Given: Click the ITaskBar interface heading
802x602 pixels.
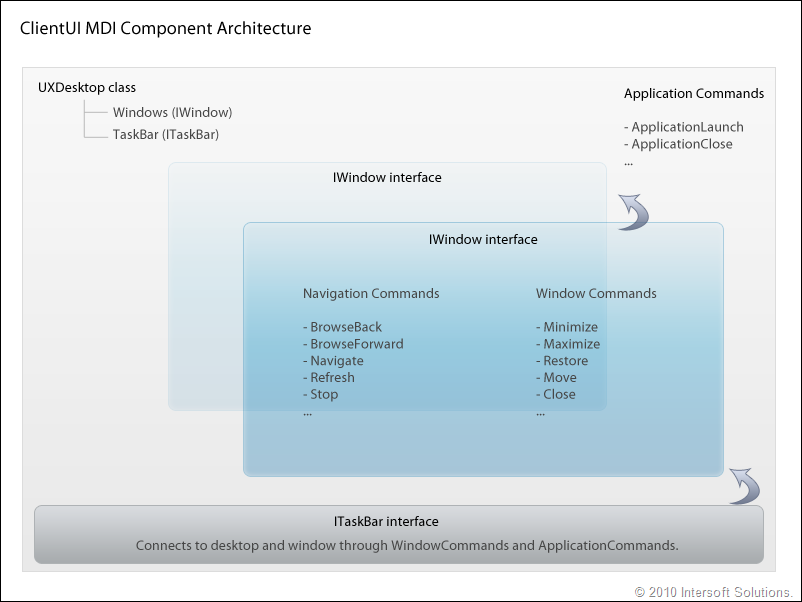Looking at the screenshot, I should pos(386,521).
